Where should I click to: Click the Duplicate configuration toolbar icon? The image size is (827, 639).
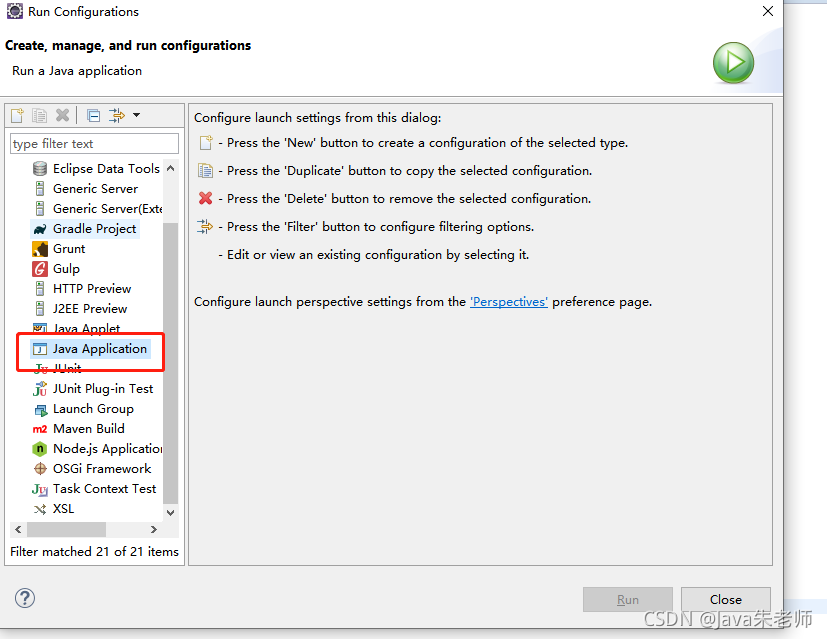pos(40,115)
